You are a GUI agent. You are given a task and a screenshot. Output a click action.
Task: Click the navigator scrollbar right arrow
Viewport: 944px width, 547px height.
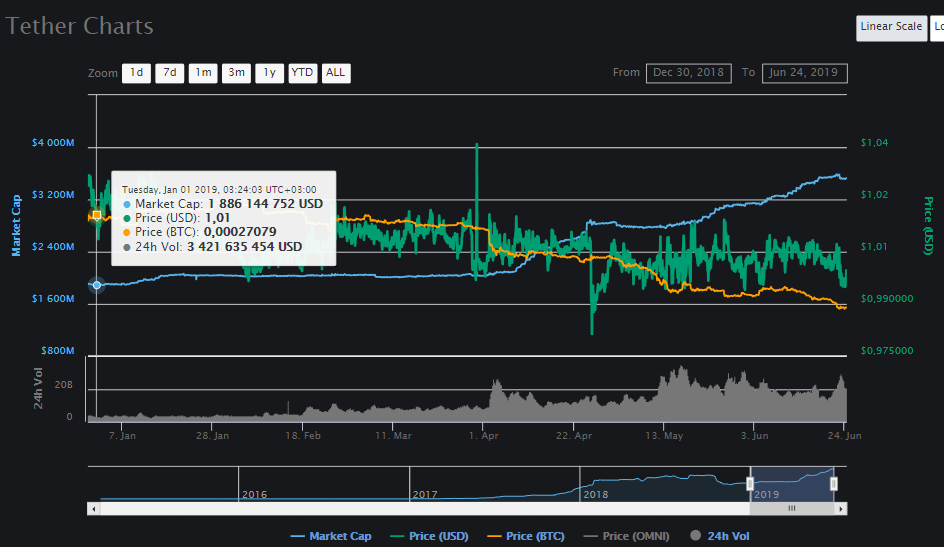(x=842, y=508)
